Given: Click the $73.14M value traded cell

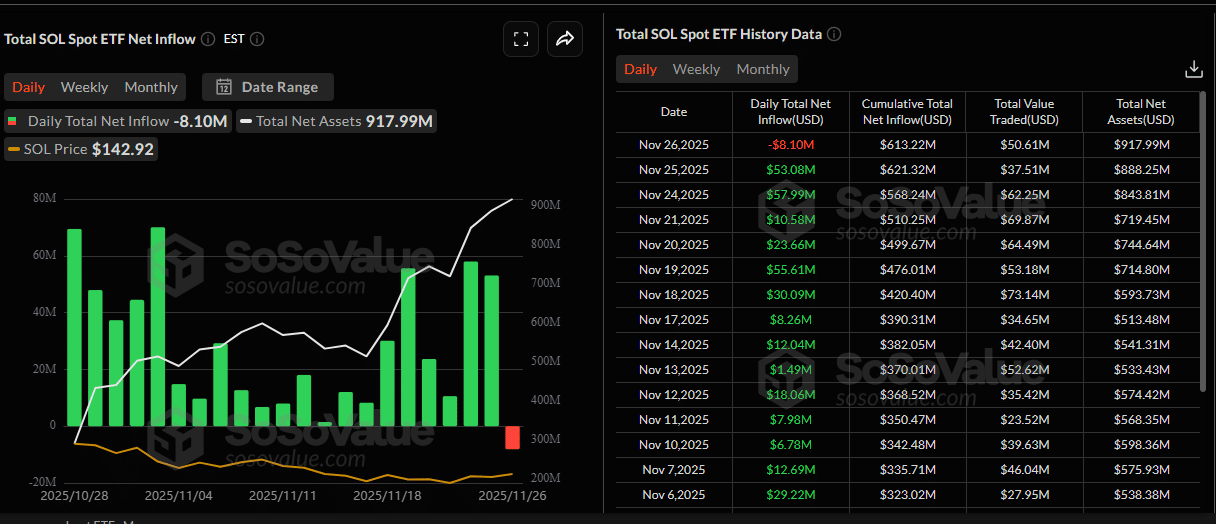Looking at the screenshot, I should coord(1024,295).
